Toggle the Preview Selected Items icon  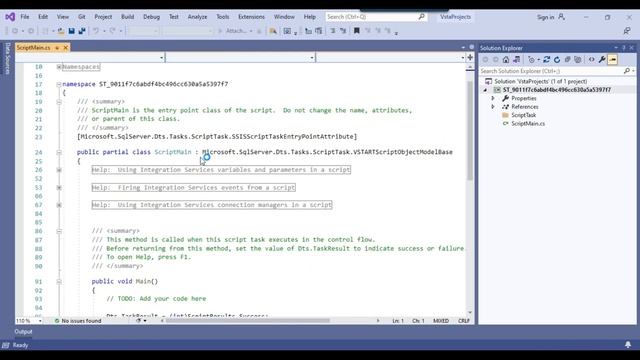(x=613, y=60)
